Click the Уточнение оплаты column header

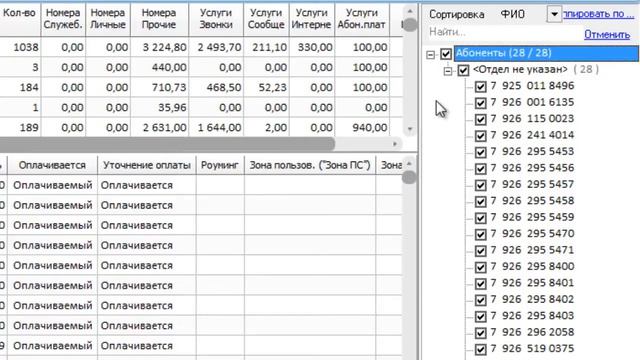(x=147, y=165)
